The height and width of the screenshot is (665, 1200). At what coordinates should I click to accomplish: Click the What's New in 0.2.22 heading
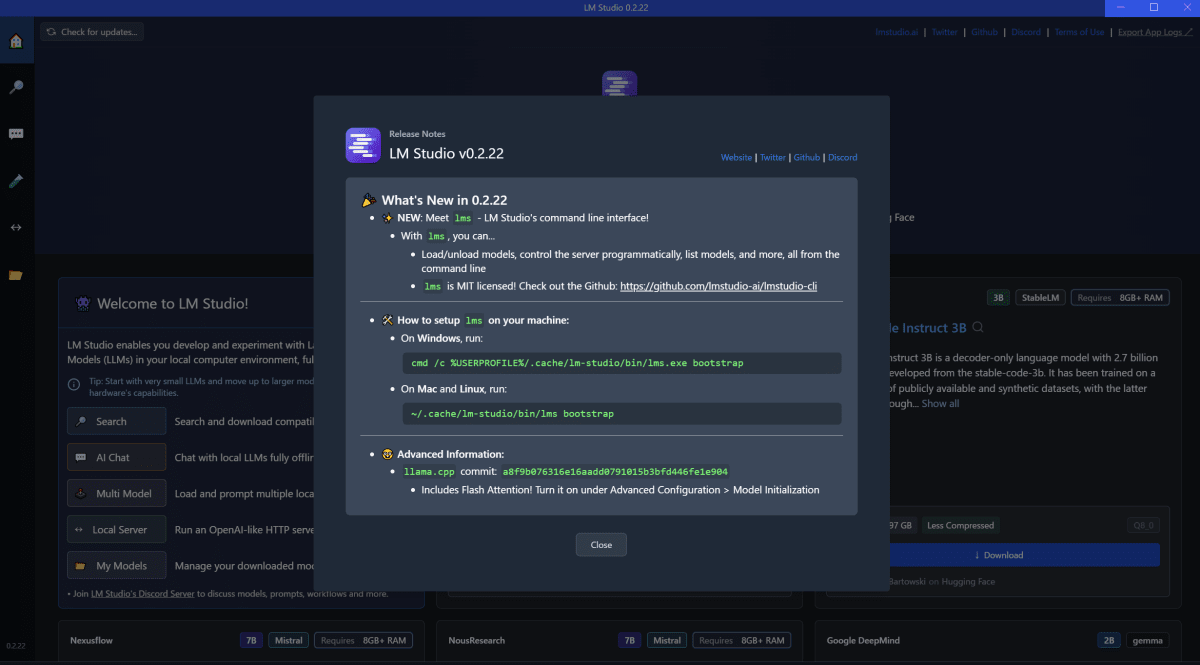pos(443,200)
